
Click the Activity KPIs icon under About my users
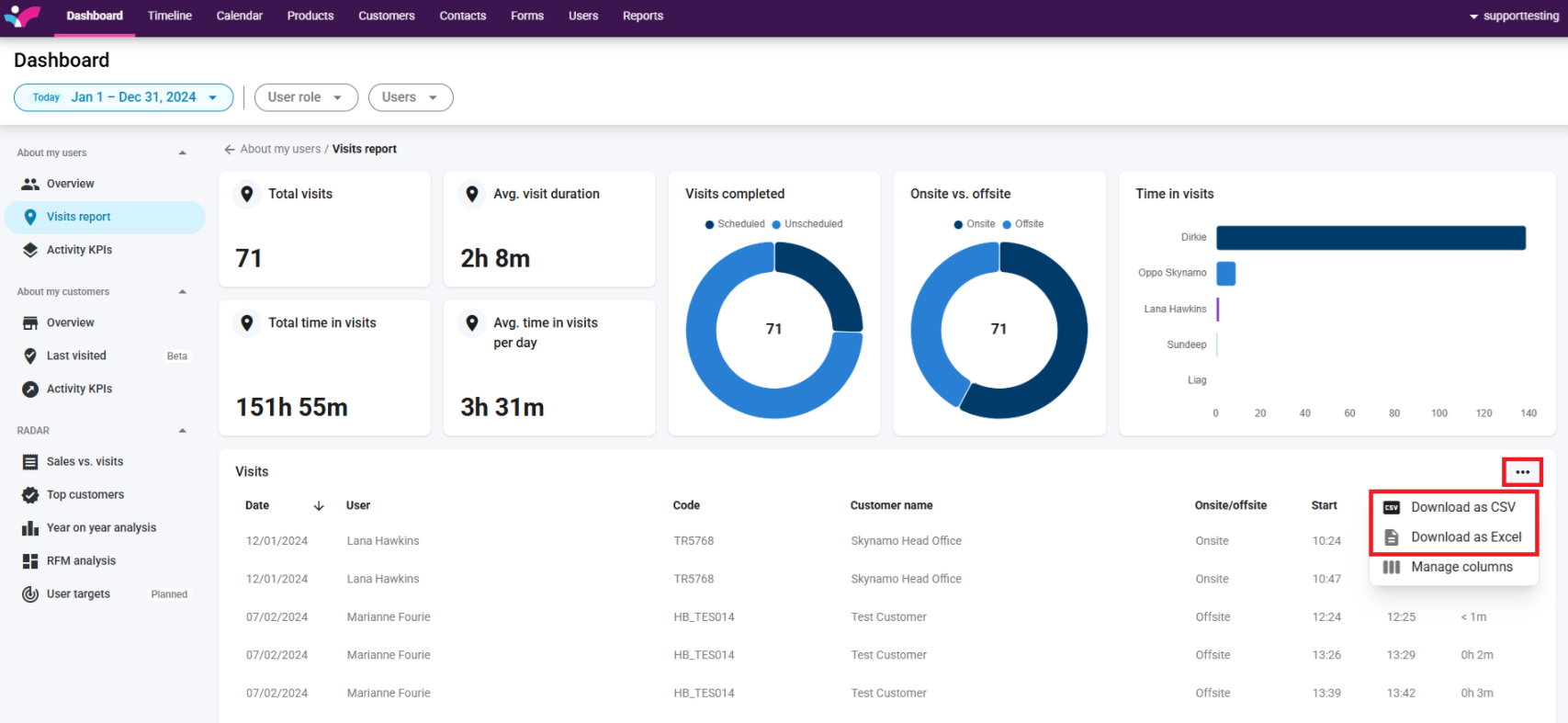(x=30, y=250)
